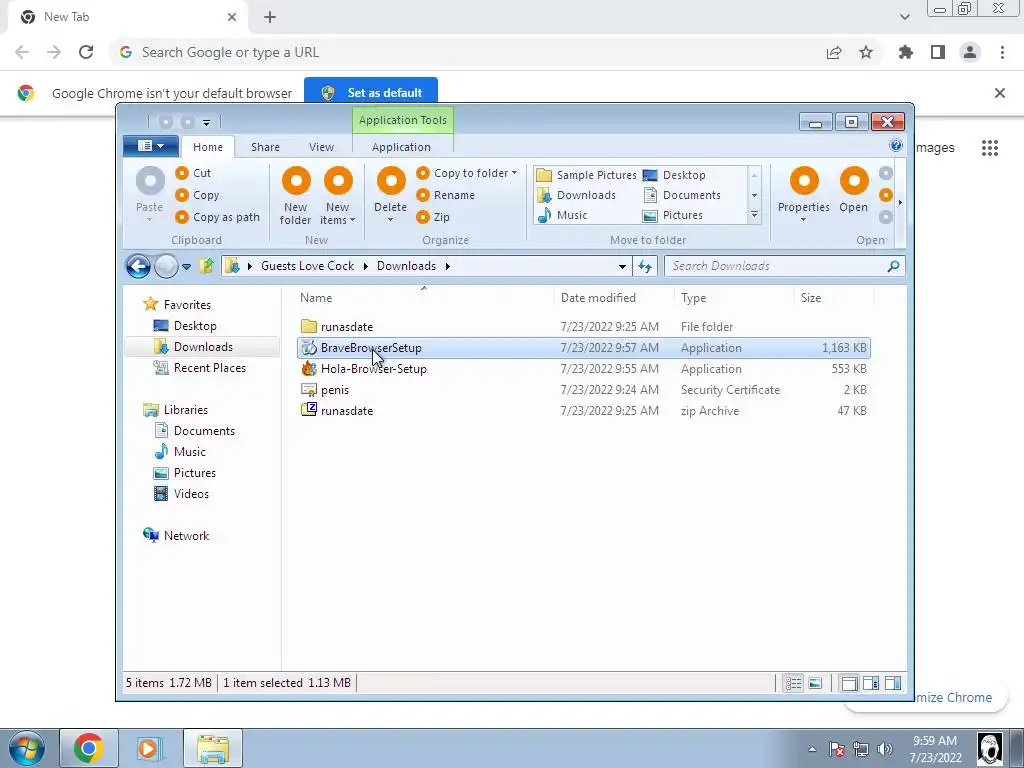This screenshot has width=1024, height=768.
Task: Open Explorer help icon
Action: tap(896, 146)
